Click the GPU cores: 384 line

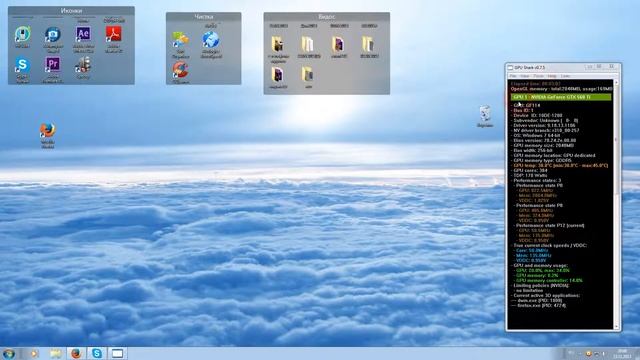(530, 170)
